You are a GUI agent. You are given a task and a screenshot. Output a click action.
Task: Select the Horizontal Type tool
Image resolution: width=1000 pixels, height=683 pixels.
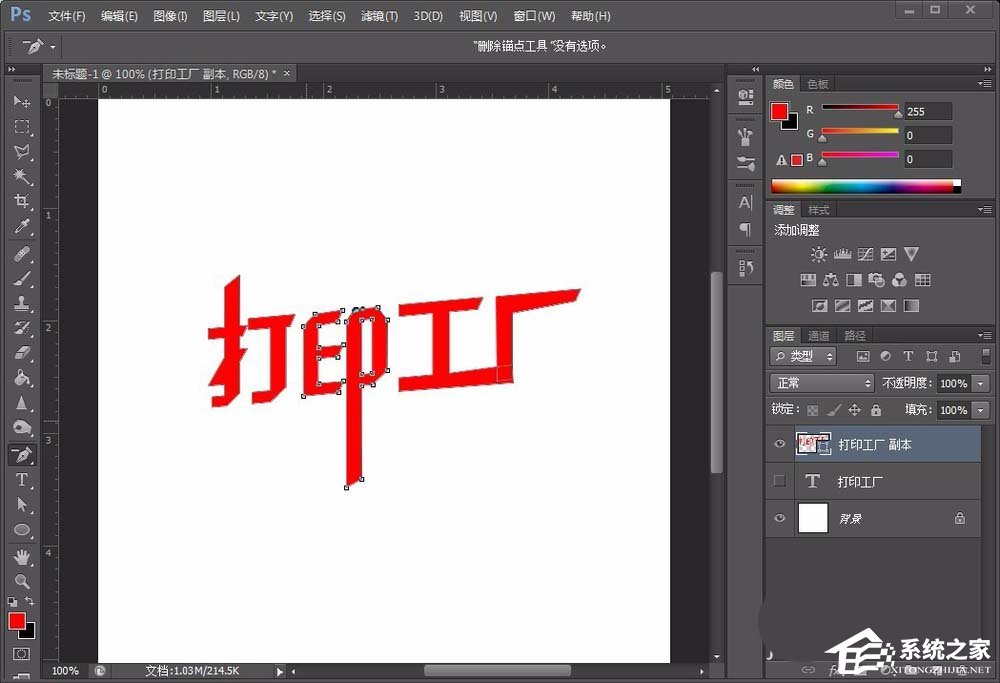point(22,481)
